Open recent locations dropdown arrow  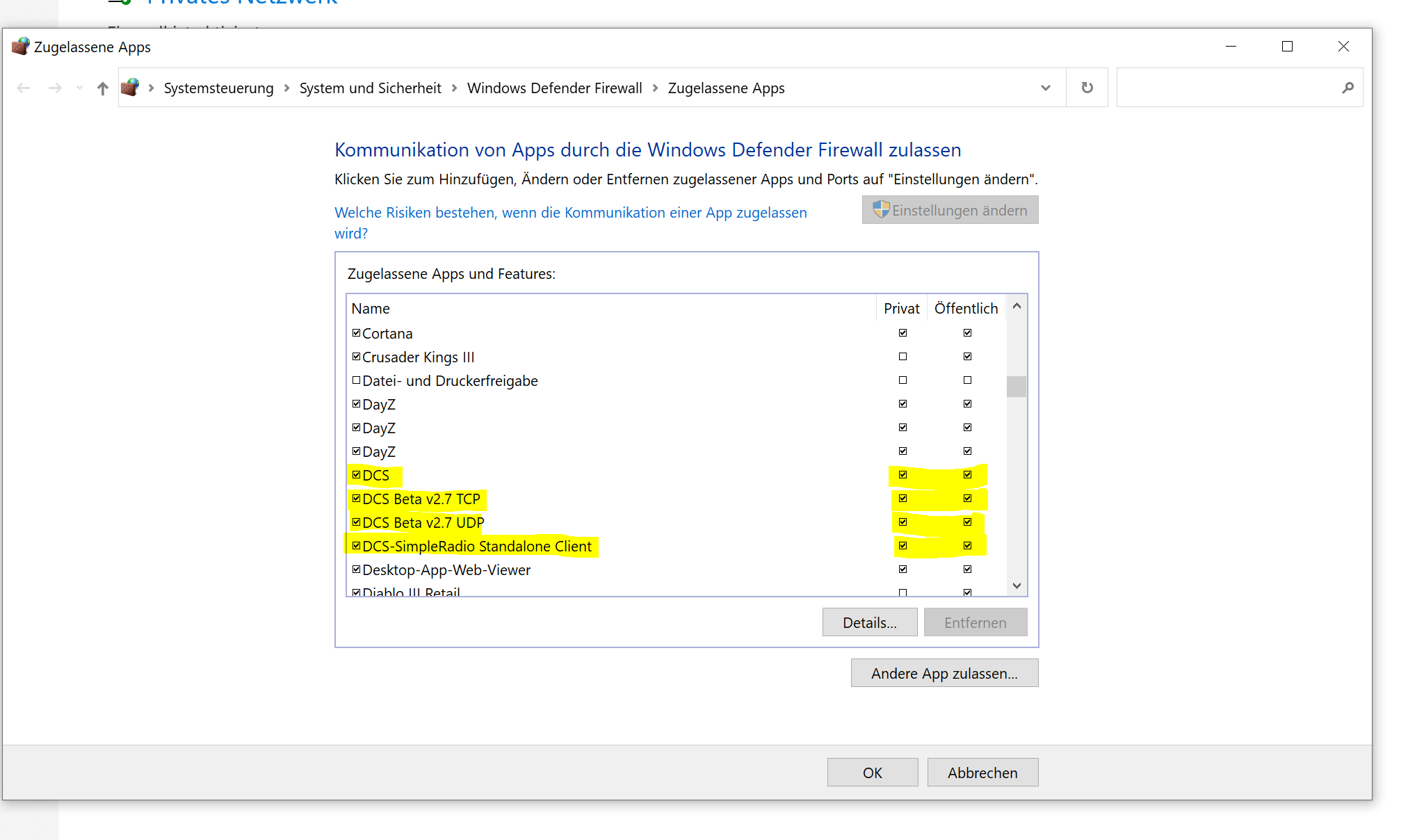(79, 88)
